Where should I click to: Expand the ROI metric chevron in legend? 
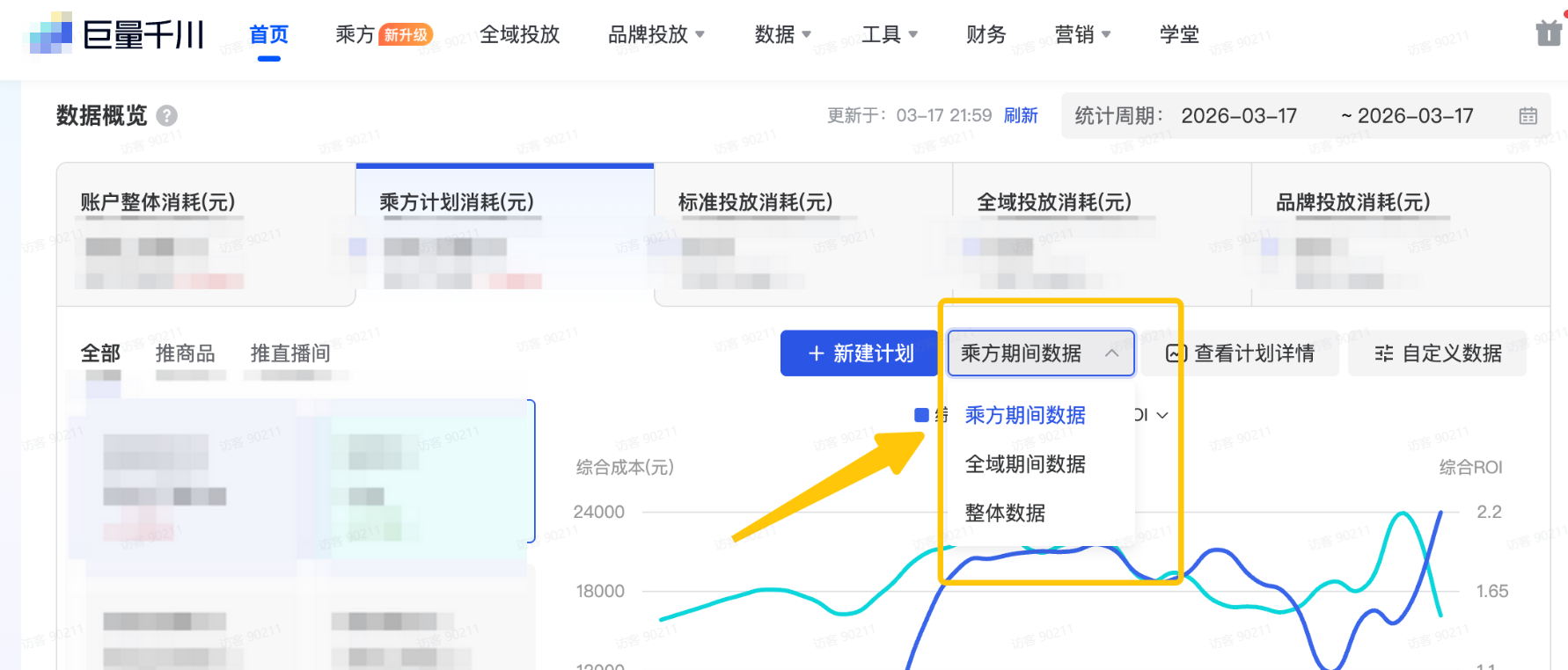(x=1162, y=415)
